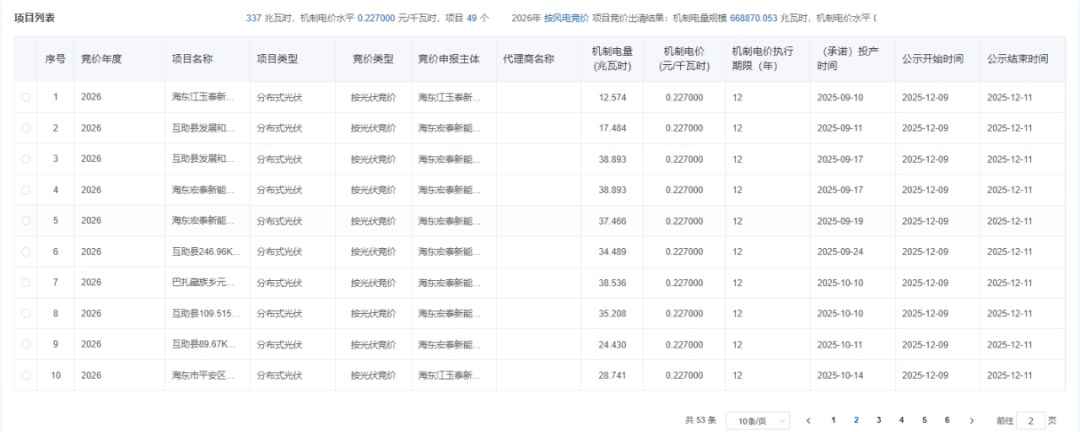Click the 前往 page number input field
The width and height of the screenshot is (1080, 432).
(1031, 421)
